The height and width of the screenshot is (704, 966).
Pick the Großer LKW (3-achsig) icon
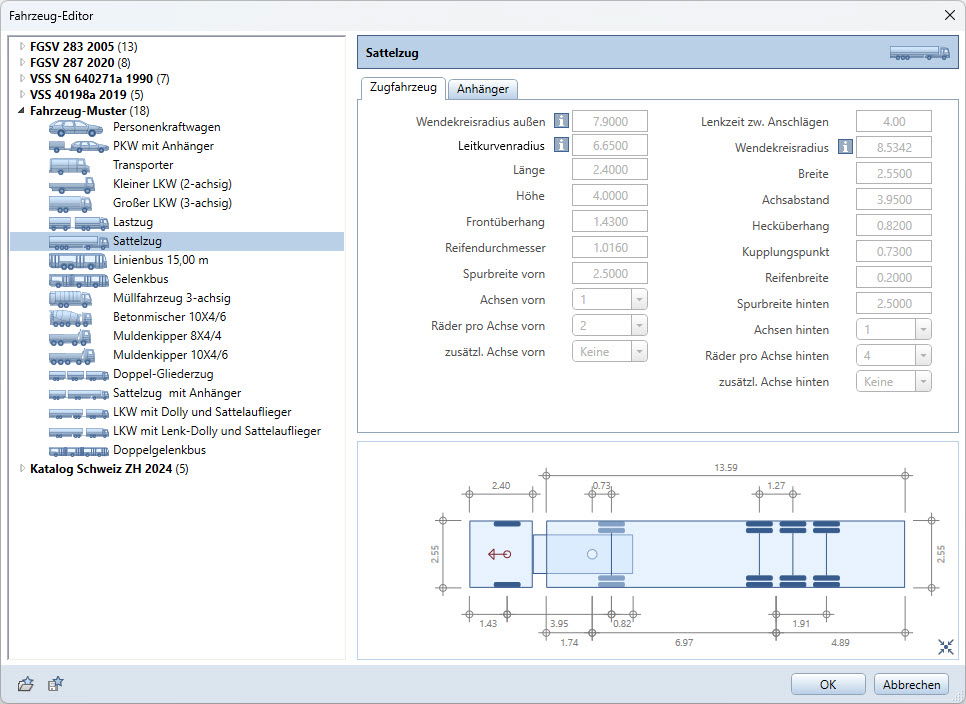click(71, 203)
